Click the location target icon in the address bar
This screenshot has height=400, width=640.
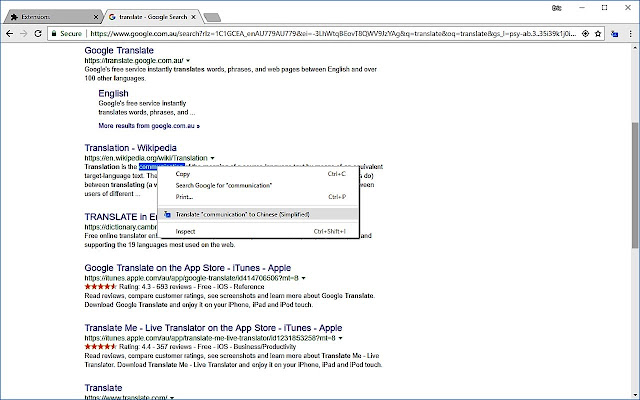(585, 34)
